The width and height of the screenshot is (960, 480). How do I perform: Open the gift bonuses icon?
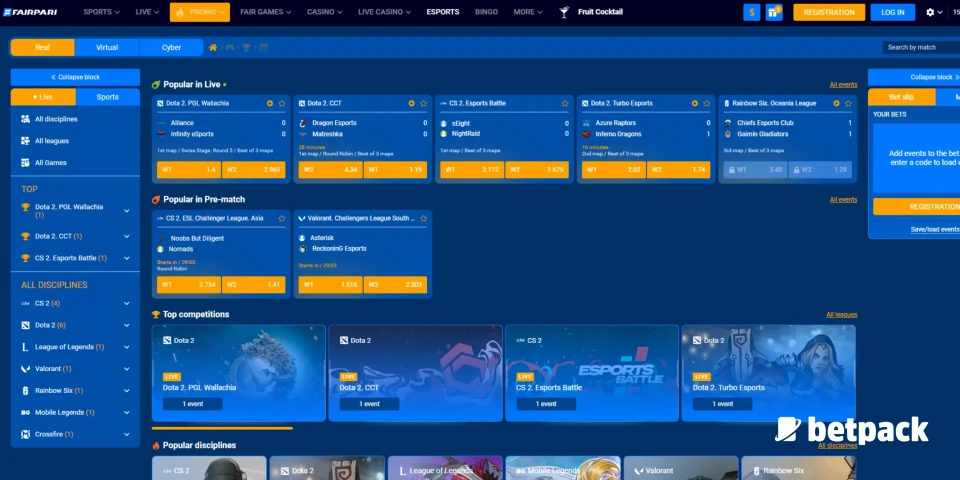coord(774,12)
